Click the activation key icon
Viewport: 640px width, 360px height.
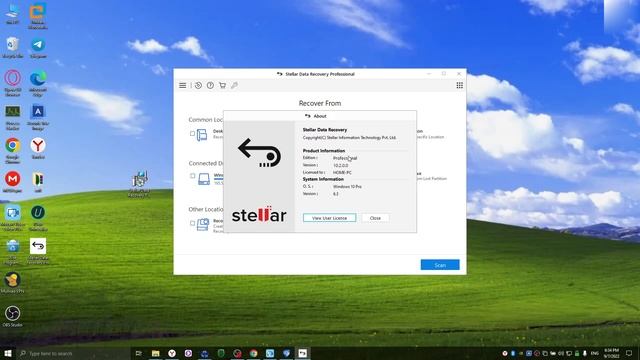coord(234,85)
